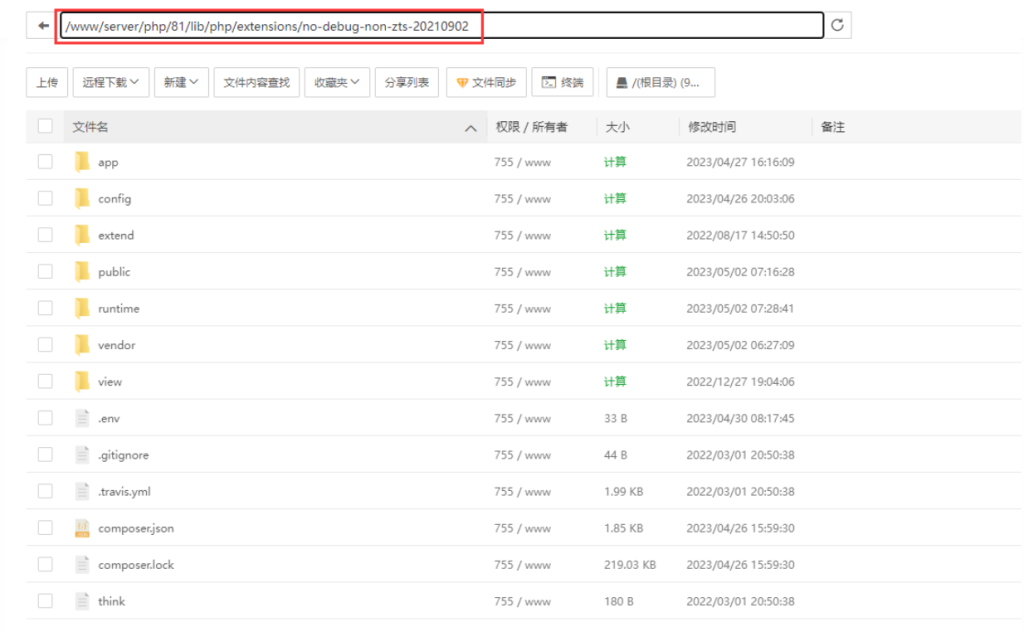1024x632 pixels.
Task: Click the back arrow icon beside path bar
Action: pyautogui.click(x=42, y=26)
